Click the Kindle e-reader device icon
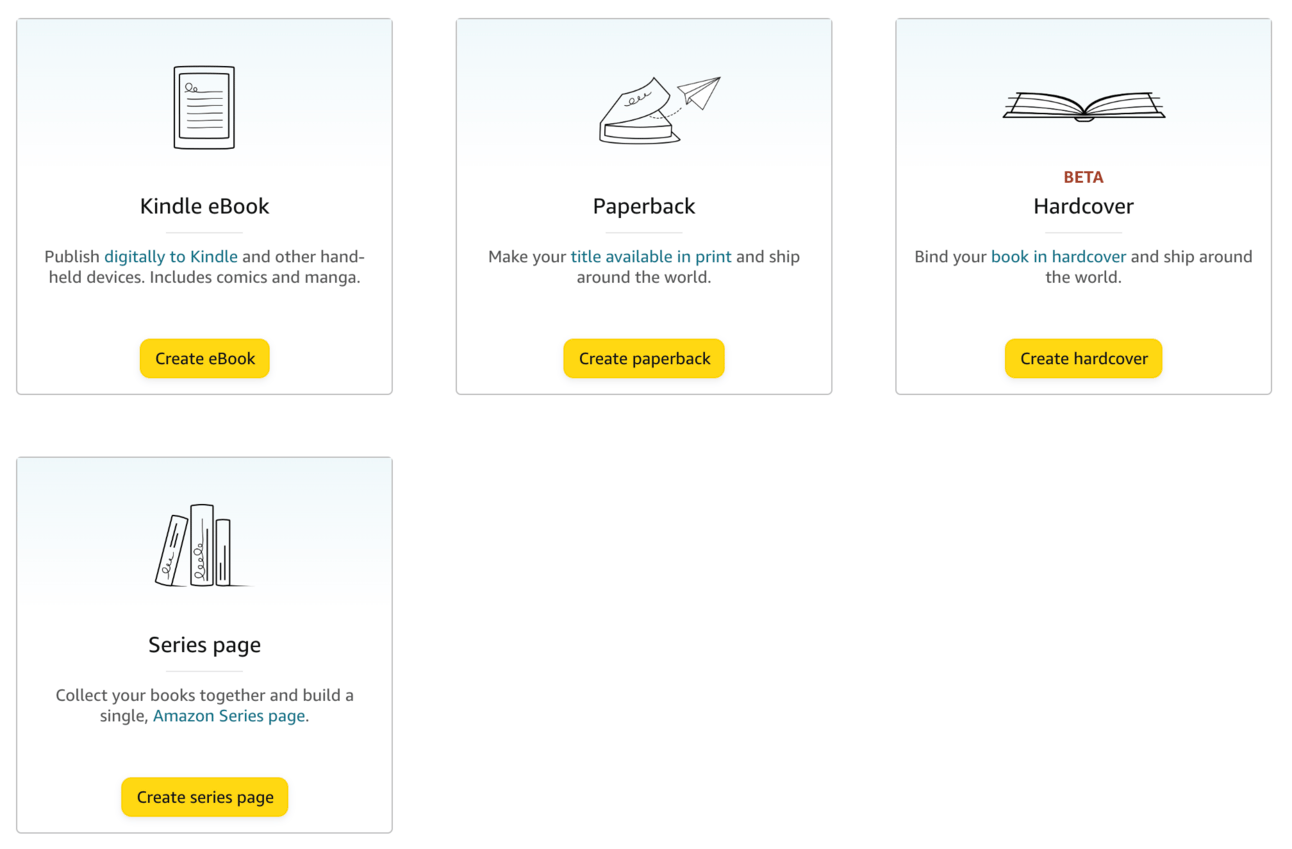This screenshot has width=1292, height=849. [x=204, y=108]
